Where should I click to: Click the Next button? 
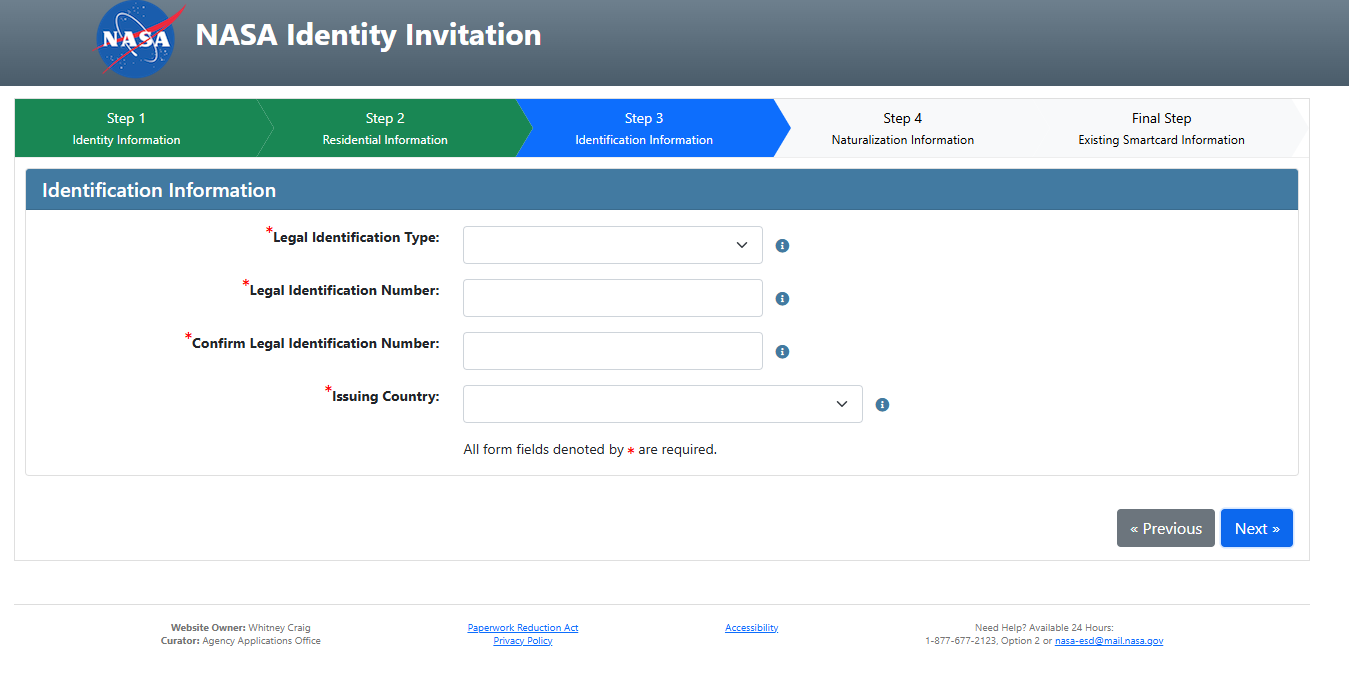coord(1257,528)
